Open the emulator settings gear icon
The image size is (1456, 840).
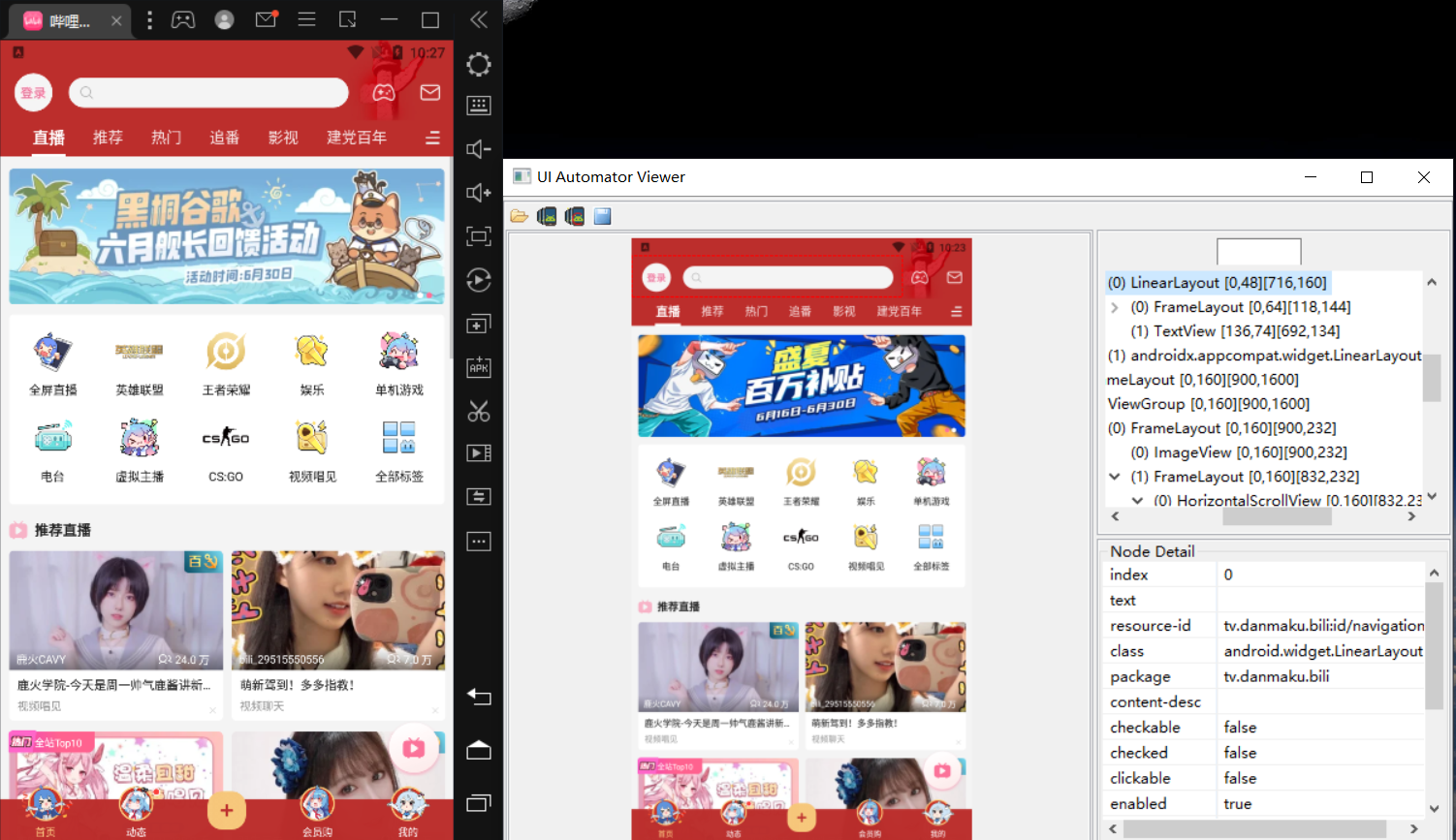[478, 64]
